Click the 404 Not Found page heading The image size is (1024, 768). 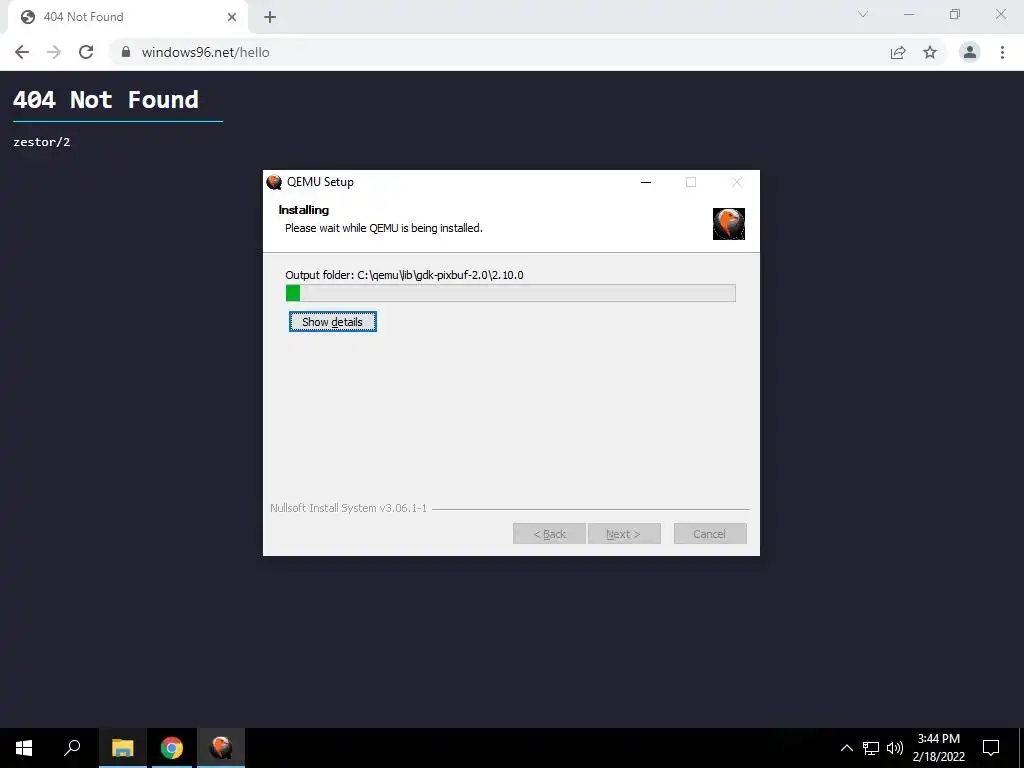(106, 100)
